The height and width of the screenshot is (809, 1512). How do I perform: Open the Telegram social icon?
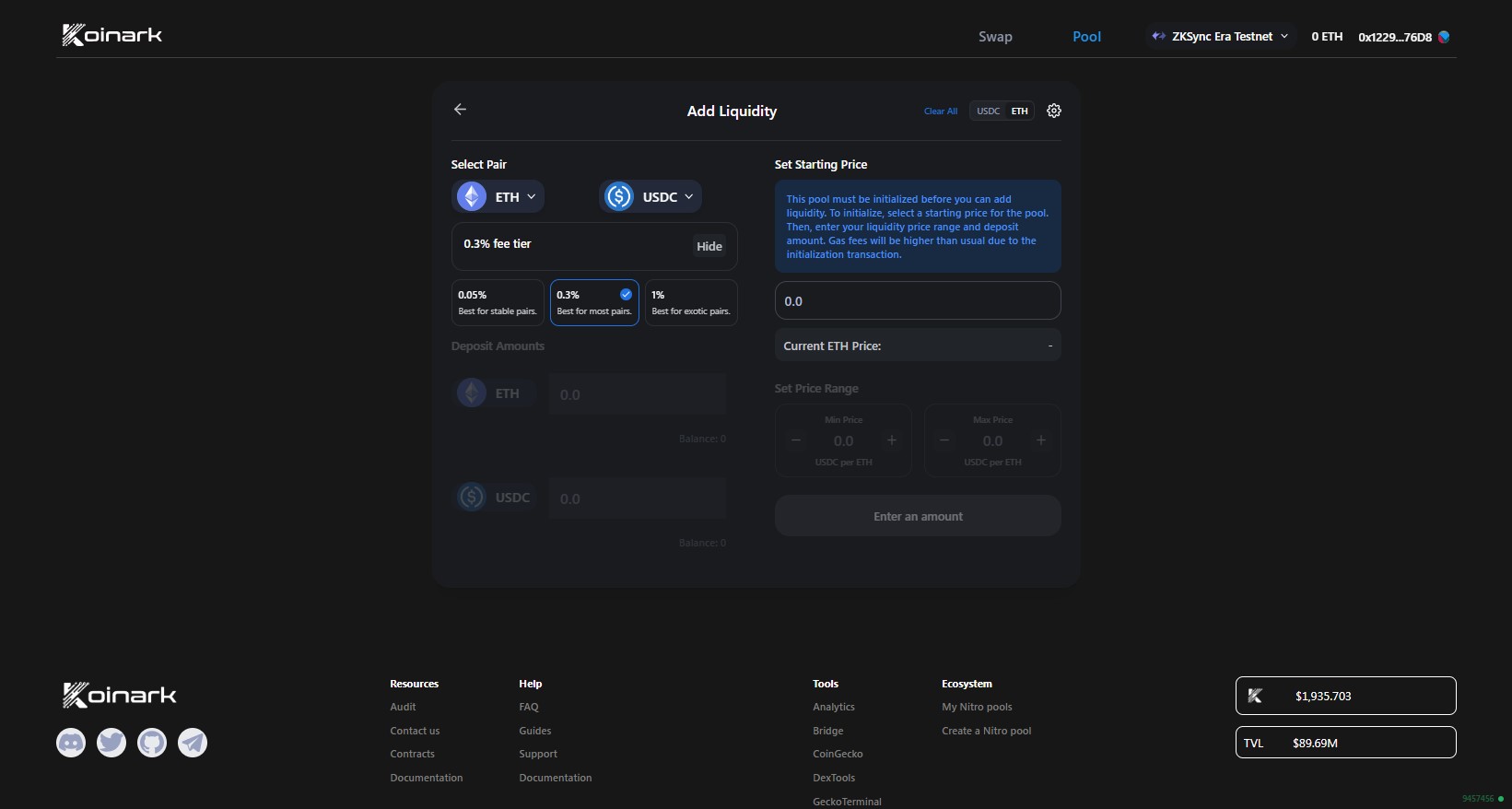coord(193,743)
